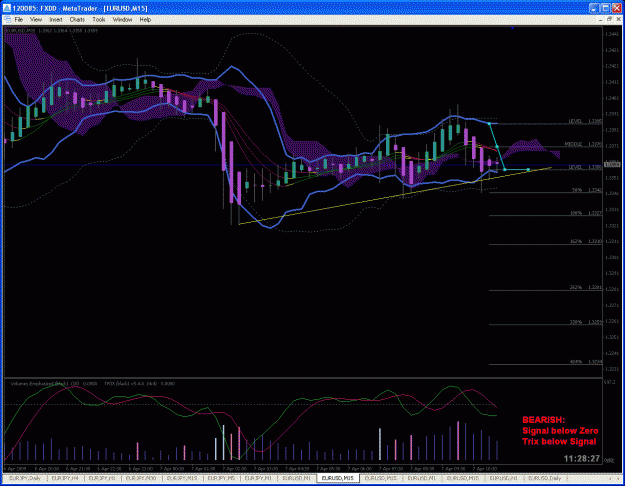Open the Help menu
This screenshot has width=625, height=486.
pyautogui.click(x=145, y=20)
